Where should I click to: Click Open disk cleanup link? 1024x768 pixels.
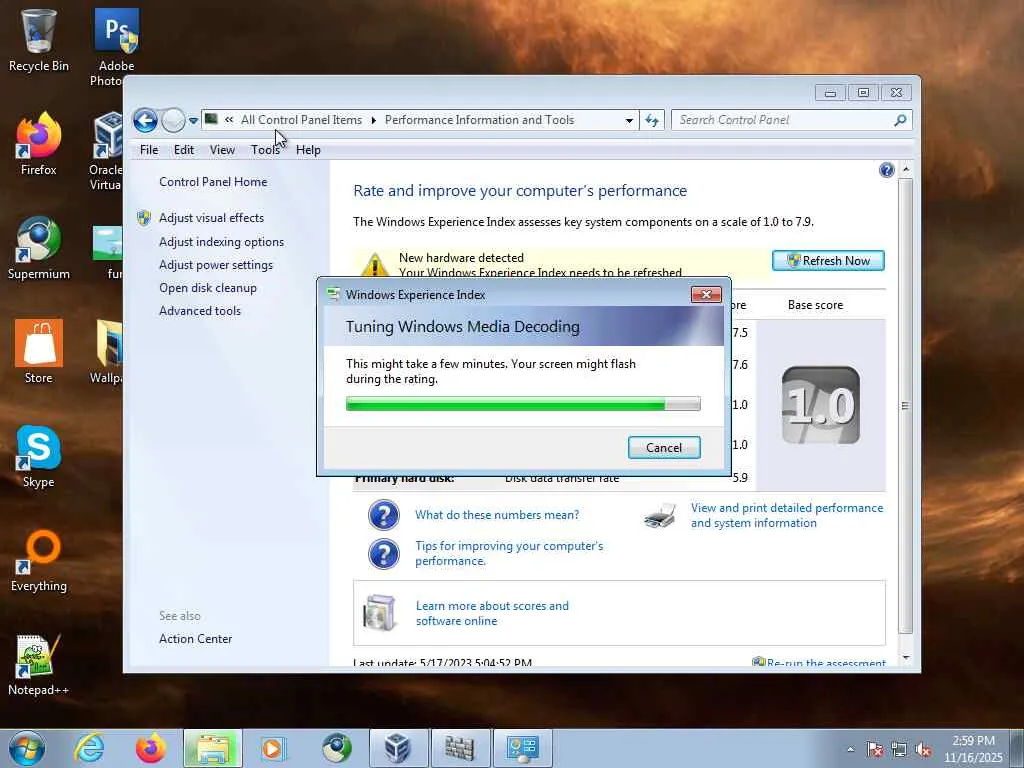click(208, 287)
